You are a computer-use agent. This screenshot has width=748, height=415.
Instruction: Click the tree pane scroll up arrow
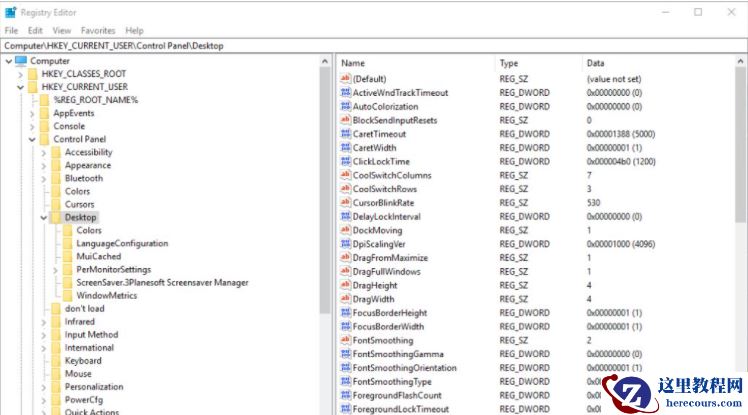325,61
